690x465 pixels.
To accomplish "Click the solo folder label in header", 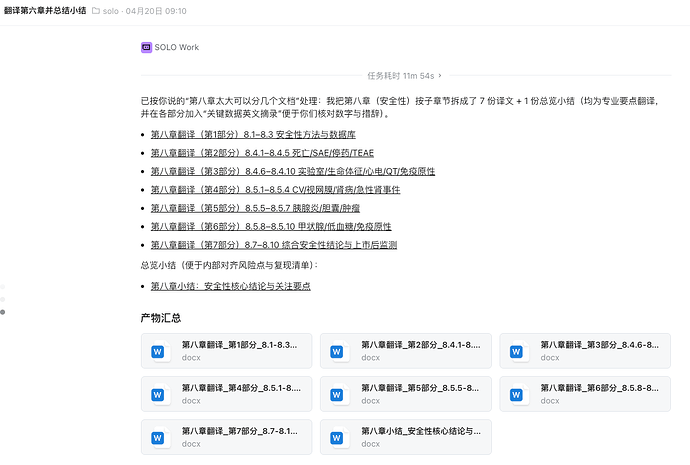I will coord(110,11).
